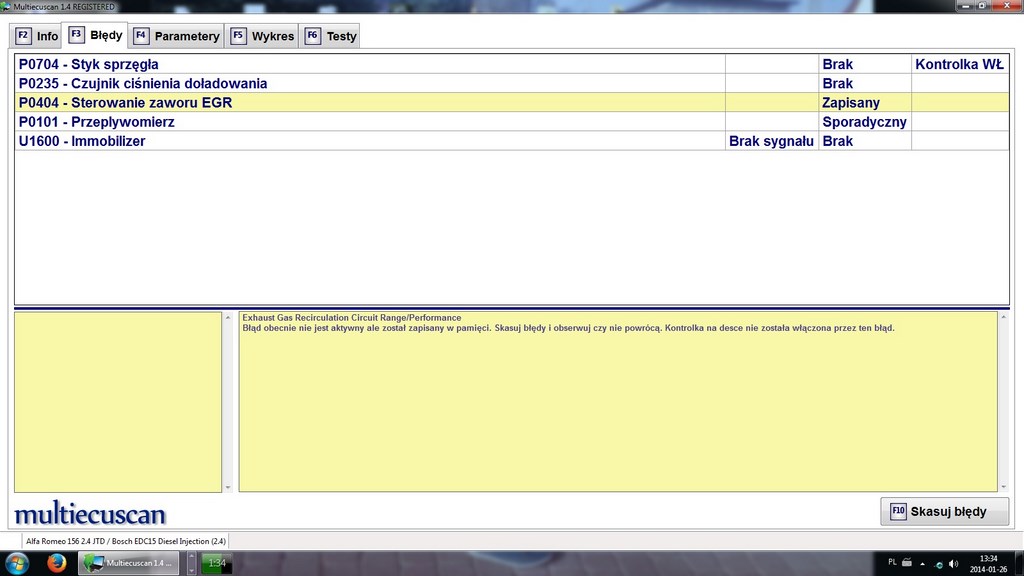Click the F5 key icon
This screenshot has height=576, width=1024.
(238, 36)
